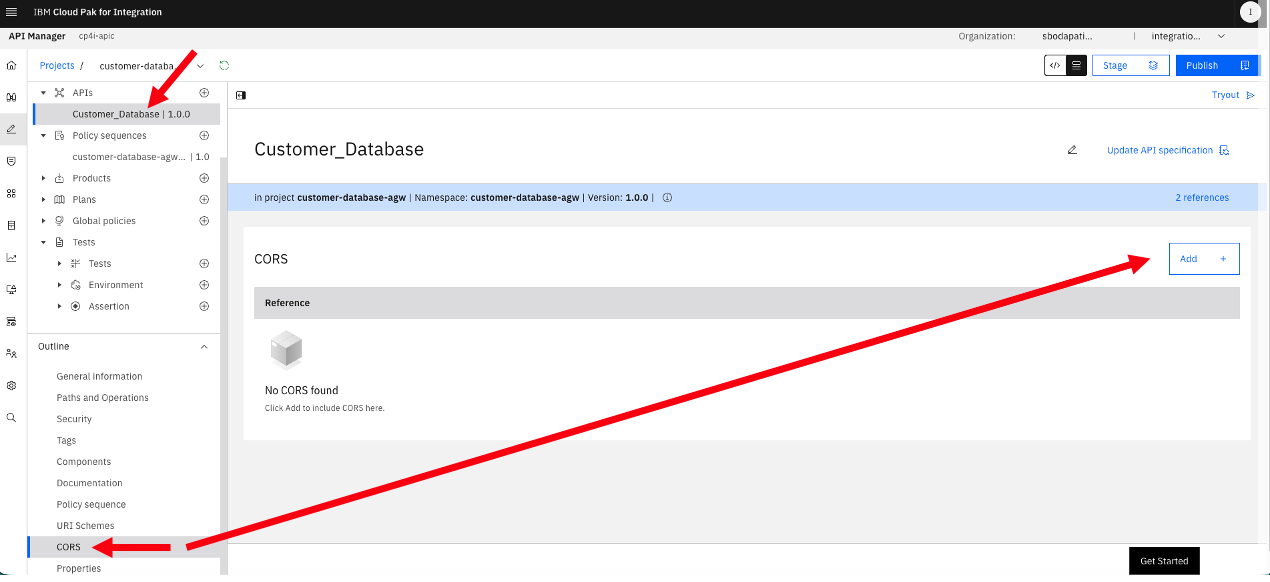Open the hamburger navigation menu

12,12
